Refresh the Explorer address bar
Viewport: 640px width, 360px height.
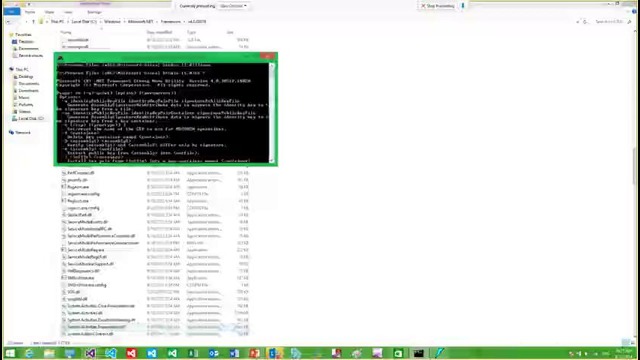(585, 22)
